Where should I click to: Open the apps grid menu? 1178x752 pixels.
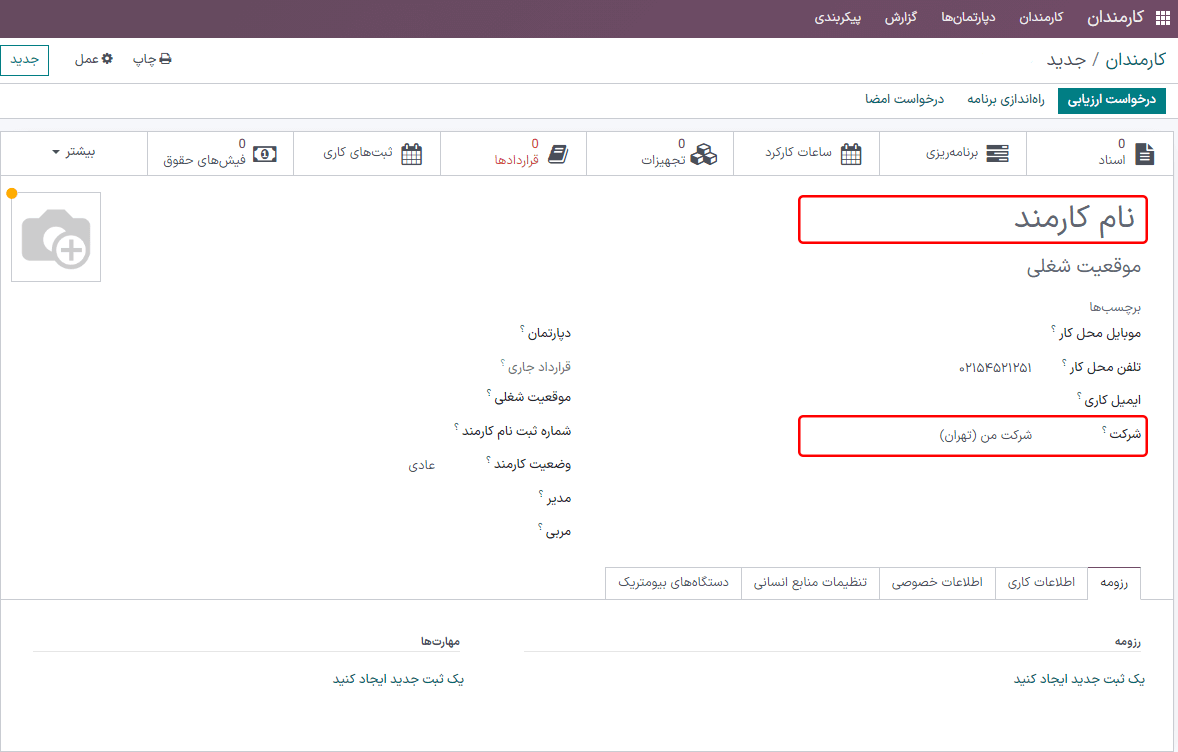point(1161,17)
